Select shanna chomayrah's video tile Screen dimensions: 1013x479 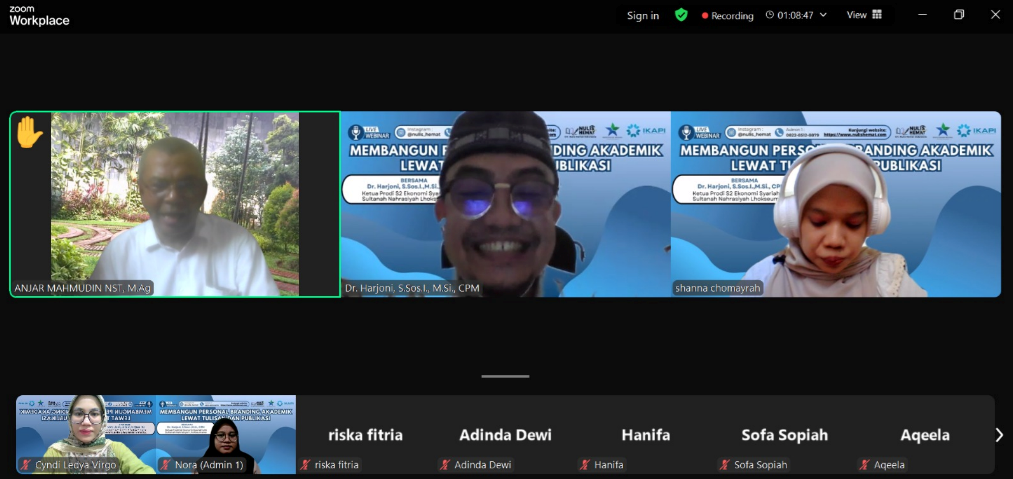(835, 204)
